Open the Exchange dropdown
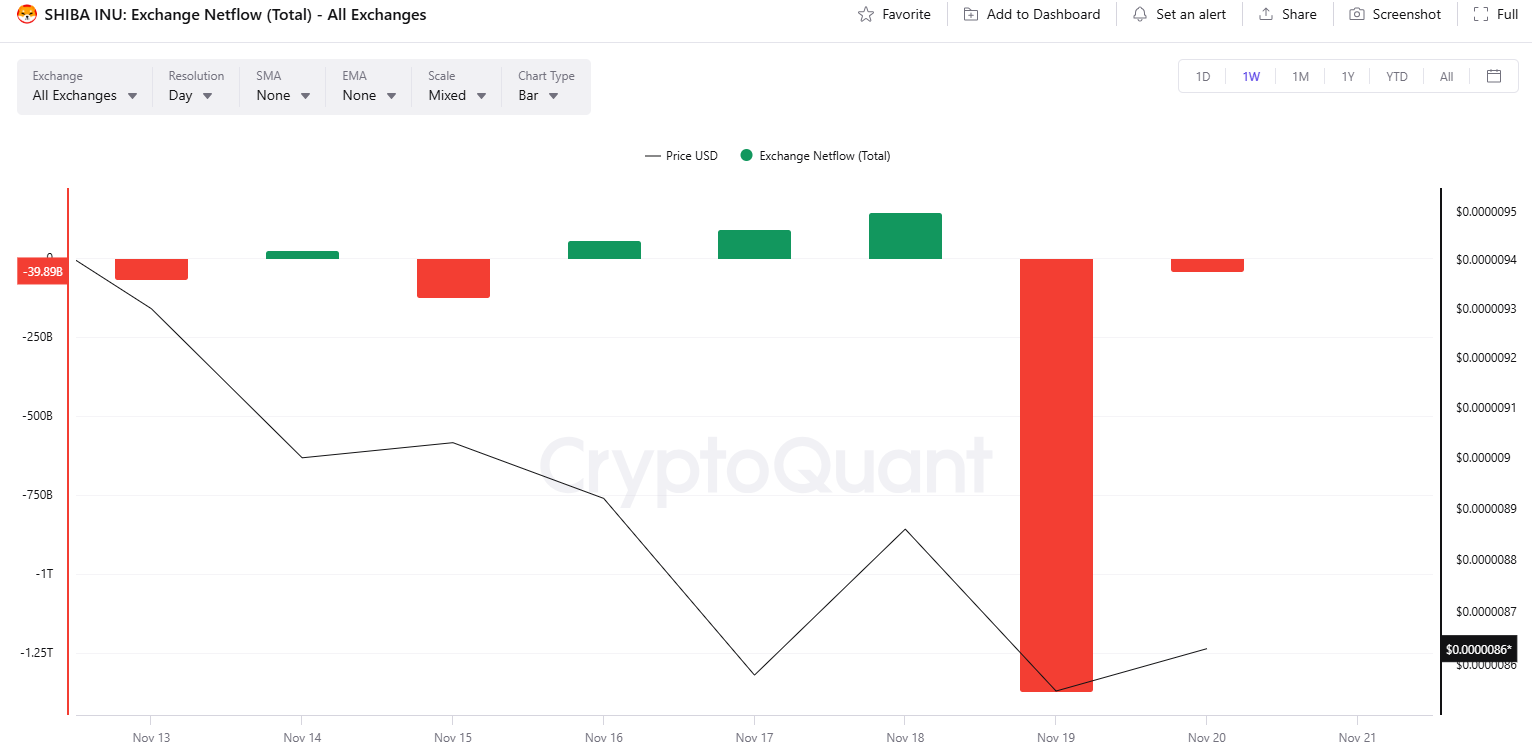The width and height of the screenshot is (1532, 755). point(85,87)
